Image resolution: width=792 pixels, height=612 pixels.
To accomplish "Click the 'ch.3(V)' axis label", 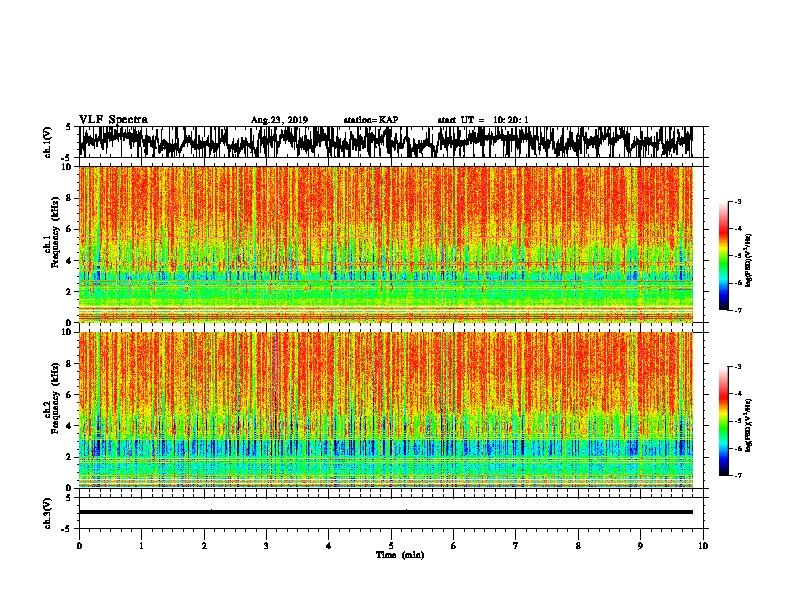I will [x=48, y=513].
